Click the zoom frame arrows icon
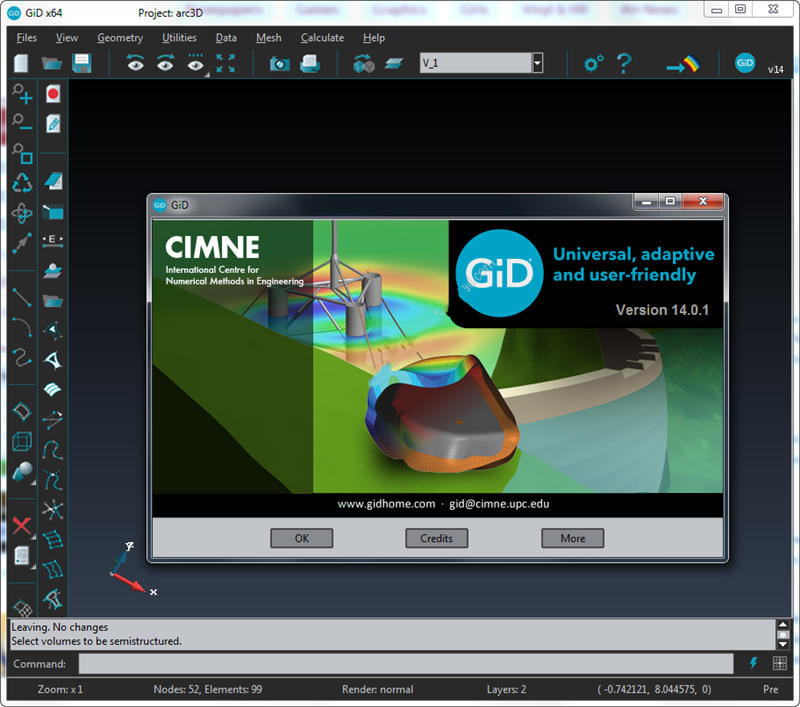800x707 pixels. click(226, 63)
